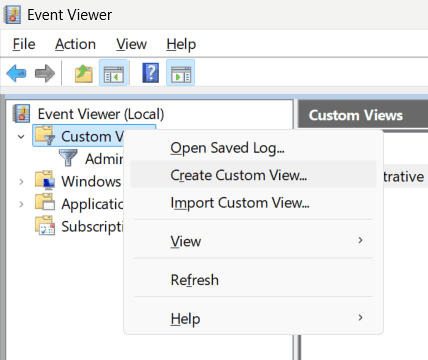Open the File menu

[x=24, y=44]
